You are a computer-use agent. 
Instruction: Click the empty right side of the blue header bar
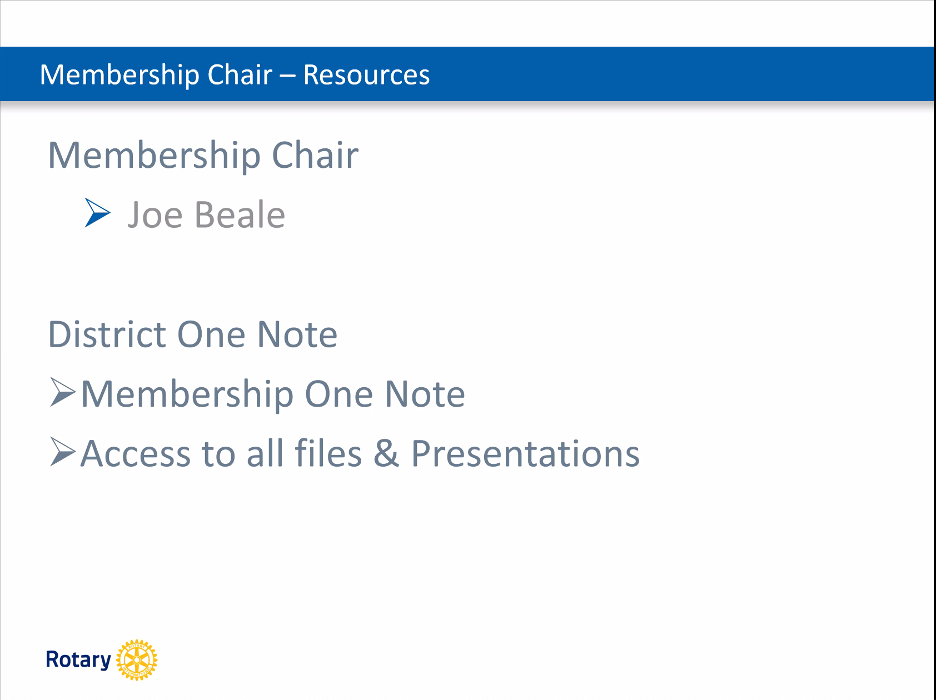[700, 75]
